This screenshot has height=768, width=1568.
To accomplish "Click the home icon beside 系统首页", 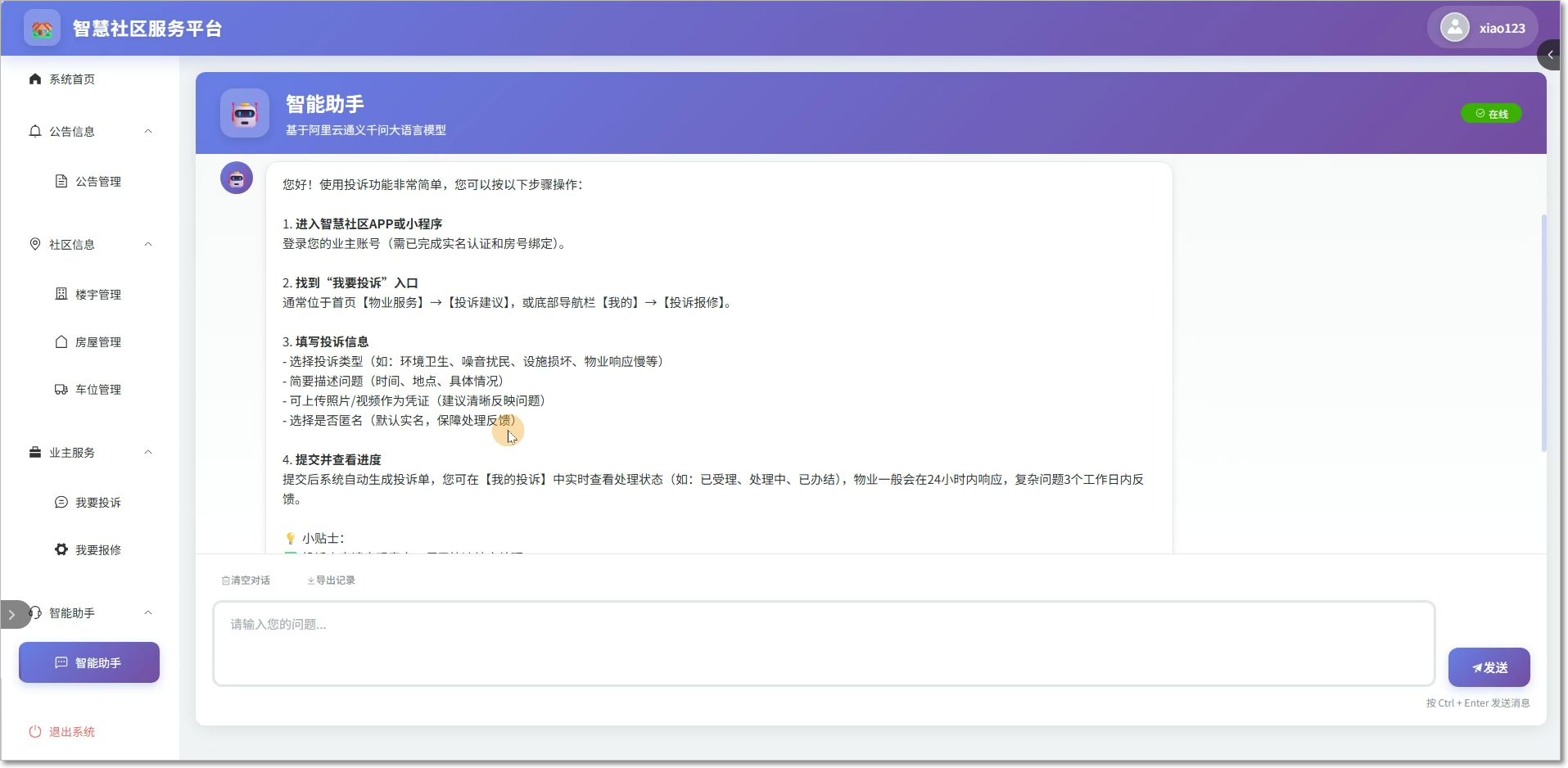I will tap(35, 79).
